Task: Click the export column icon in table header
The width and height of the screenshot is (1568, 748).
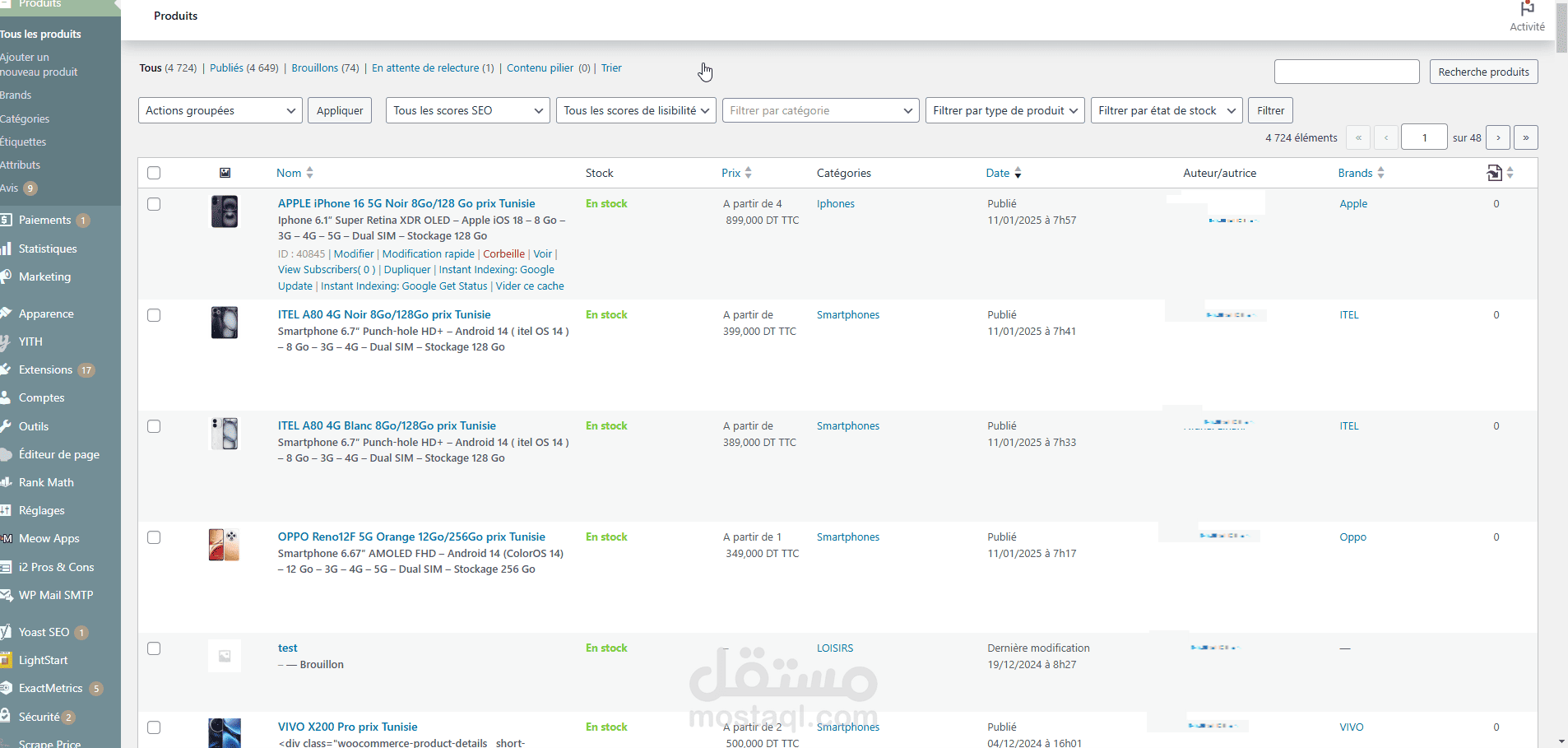Action: pos(1495,173)
